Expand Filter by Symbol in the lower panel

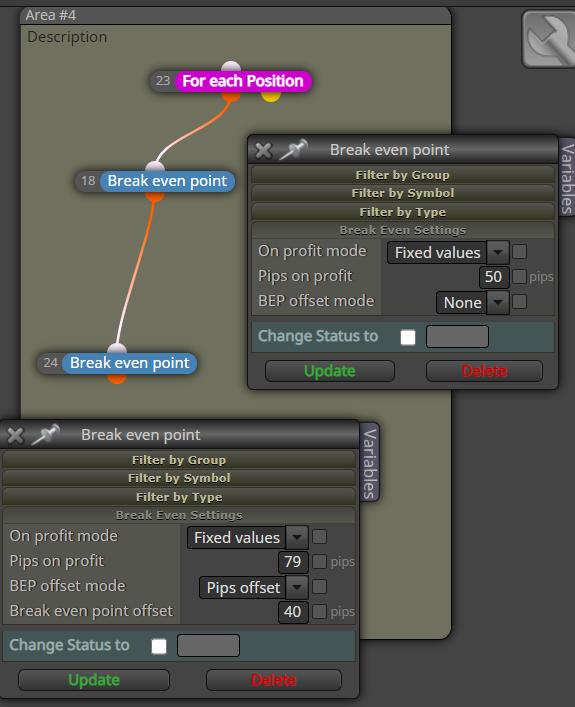[179, 478]
